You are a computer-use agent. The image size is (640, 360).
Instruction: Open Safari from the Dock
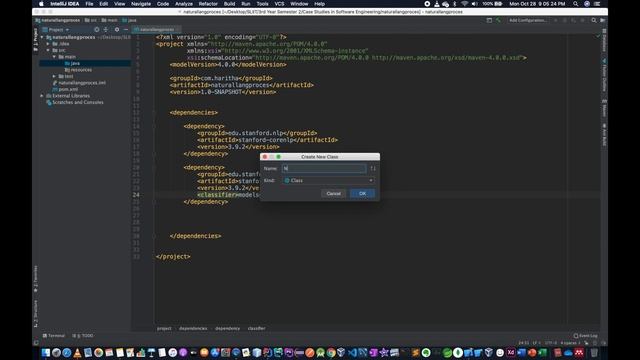[x=67, y=353]
